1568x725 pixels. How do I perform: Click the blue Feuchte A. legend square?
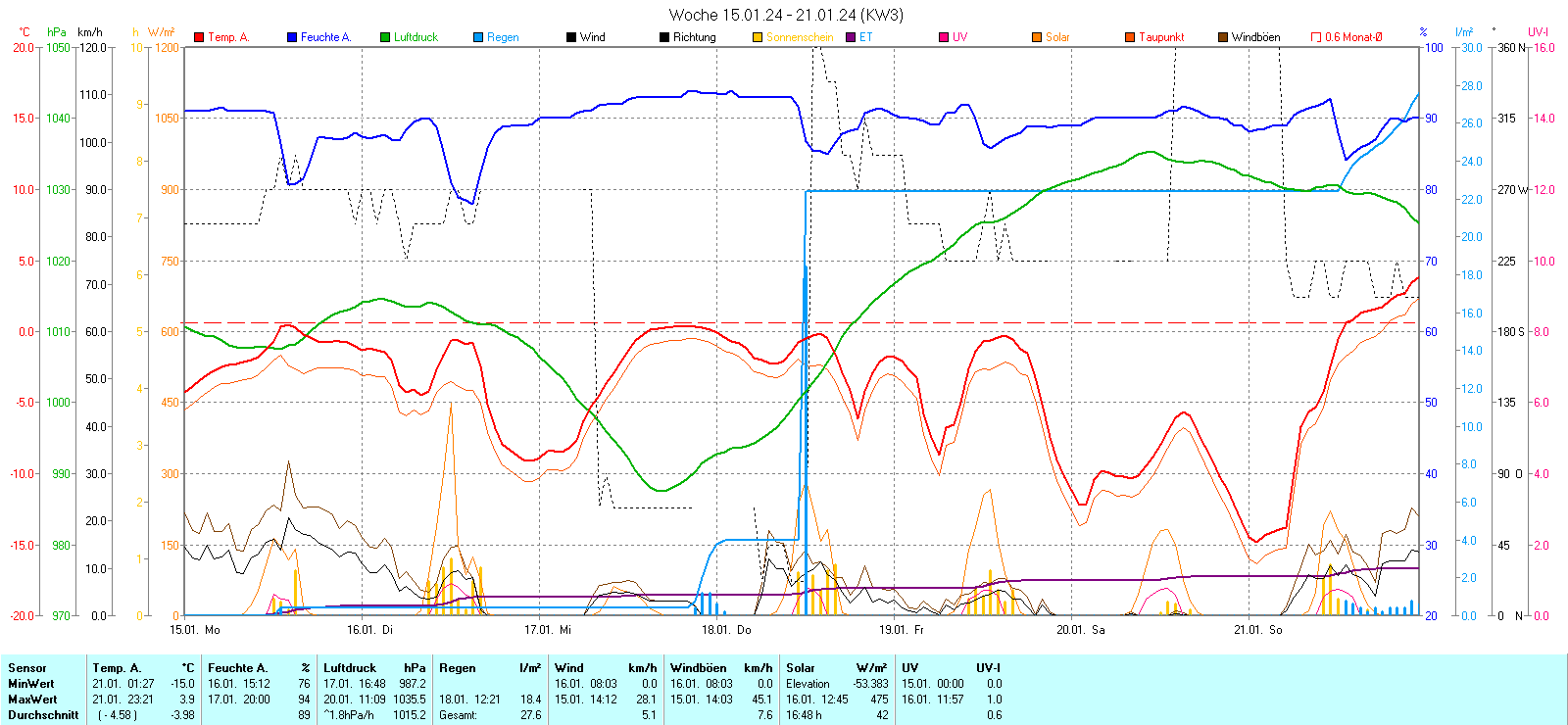pos(292,37)
